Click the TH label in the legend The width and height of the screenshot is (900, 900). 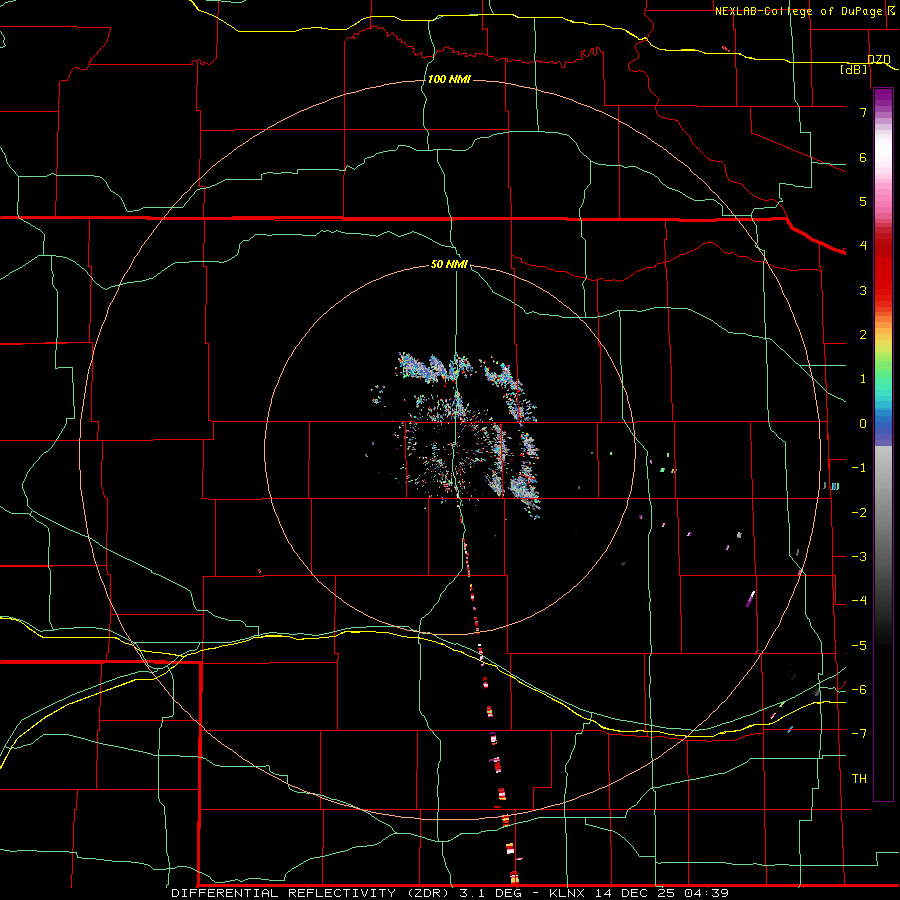[x=859, y=778]
